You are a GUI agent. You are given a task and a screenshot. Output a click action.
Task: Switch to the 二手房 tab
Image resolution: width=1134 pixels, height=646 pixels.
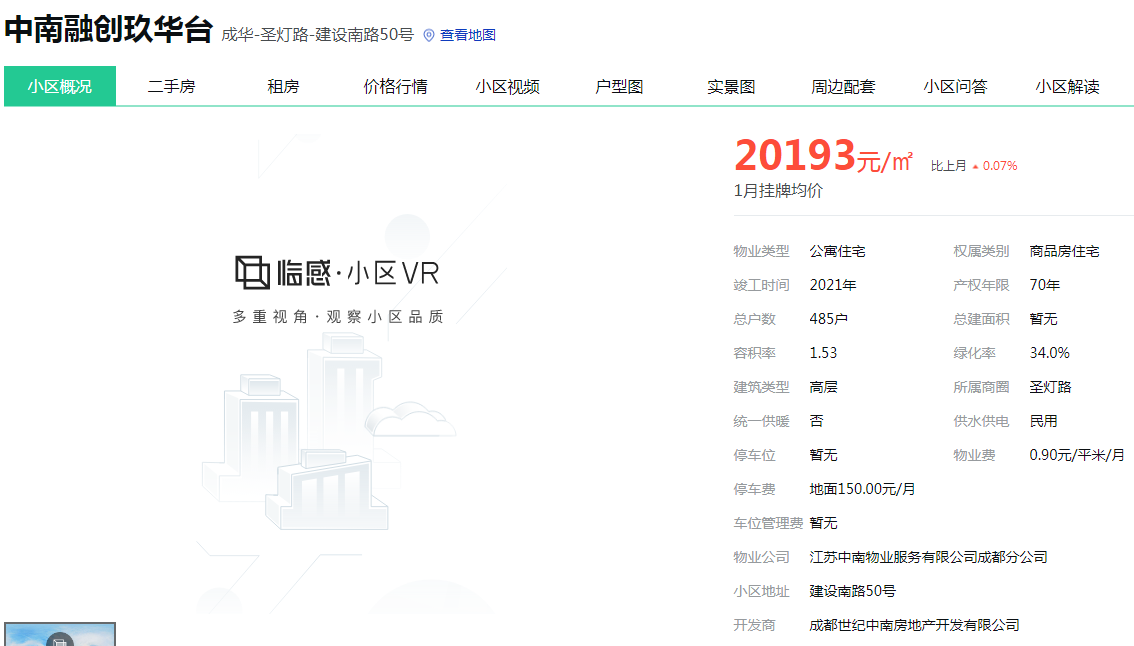pos(171,86)
